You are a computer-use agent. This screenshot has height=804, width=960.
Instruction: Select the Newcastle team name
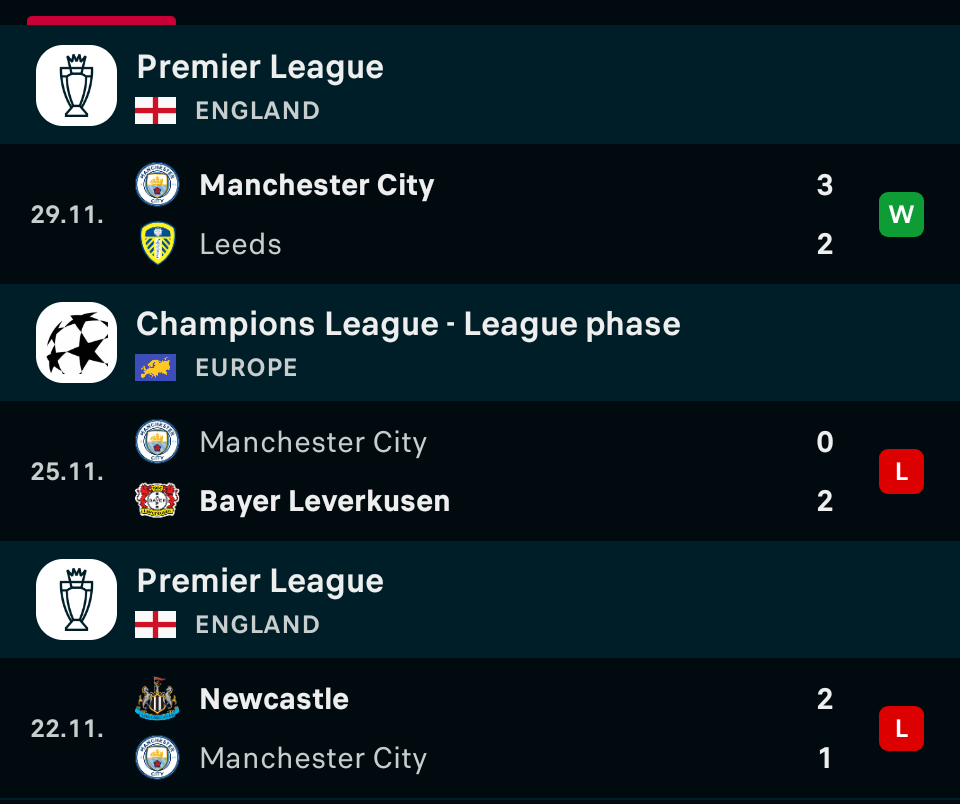click(x=274, y=699)
